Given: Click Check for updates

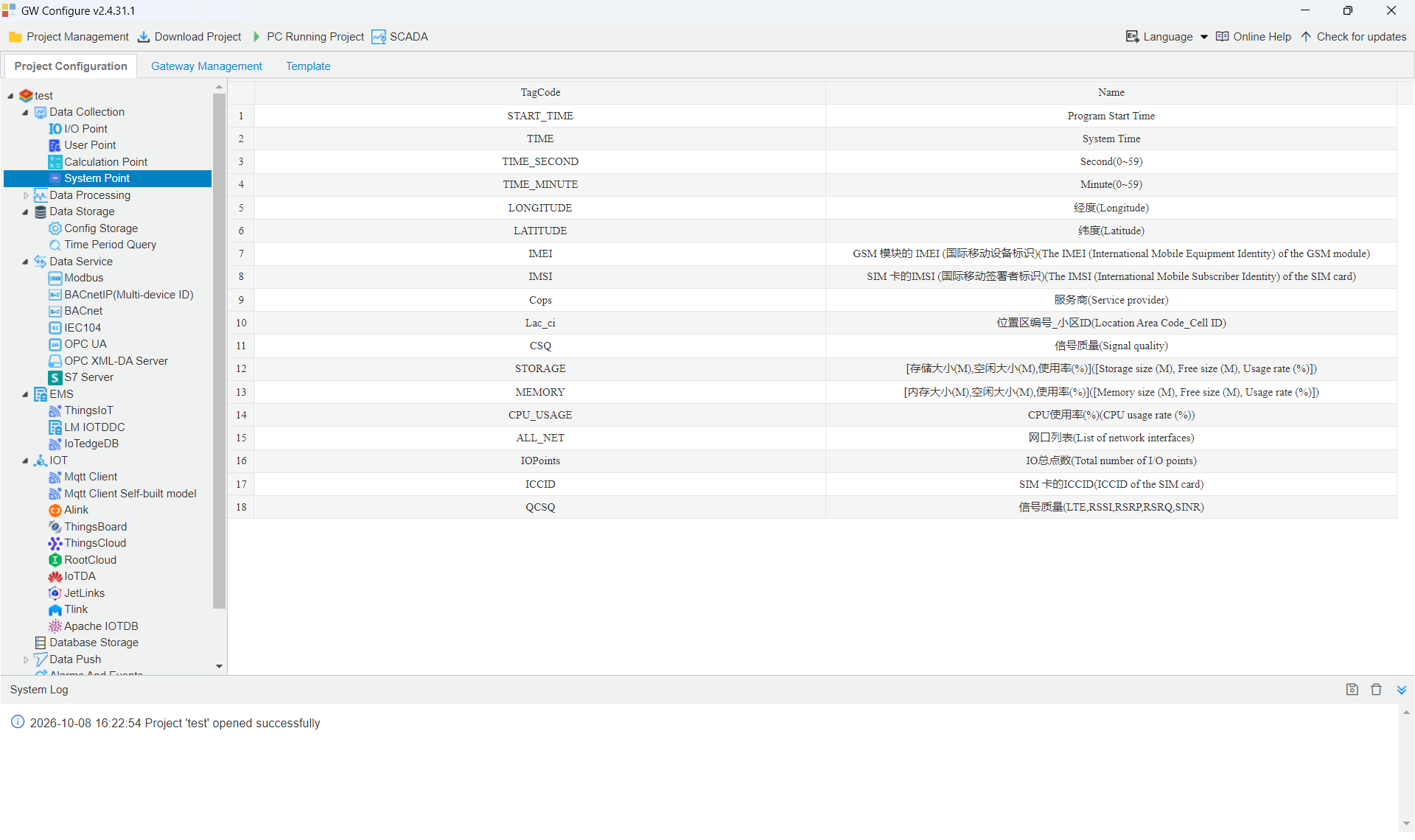Looking at the screenshot, I should tap(1353, 37).
